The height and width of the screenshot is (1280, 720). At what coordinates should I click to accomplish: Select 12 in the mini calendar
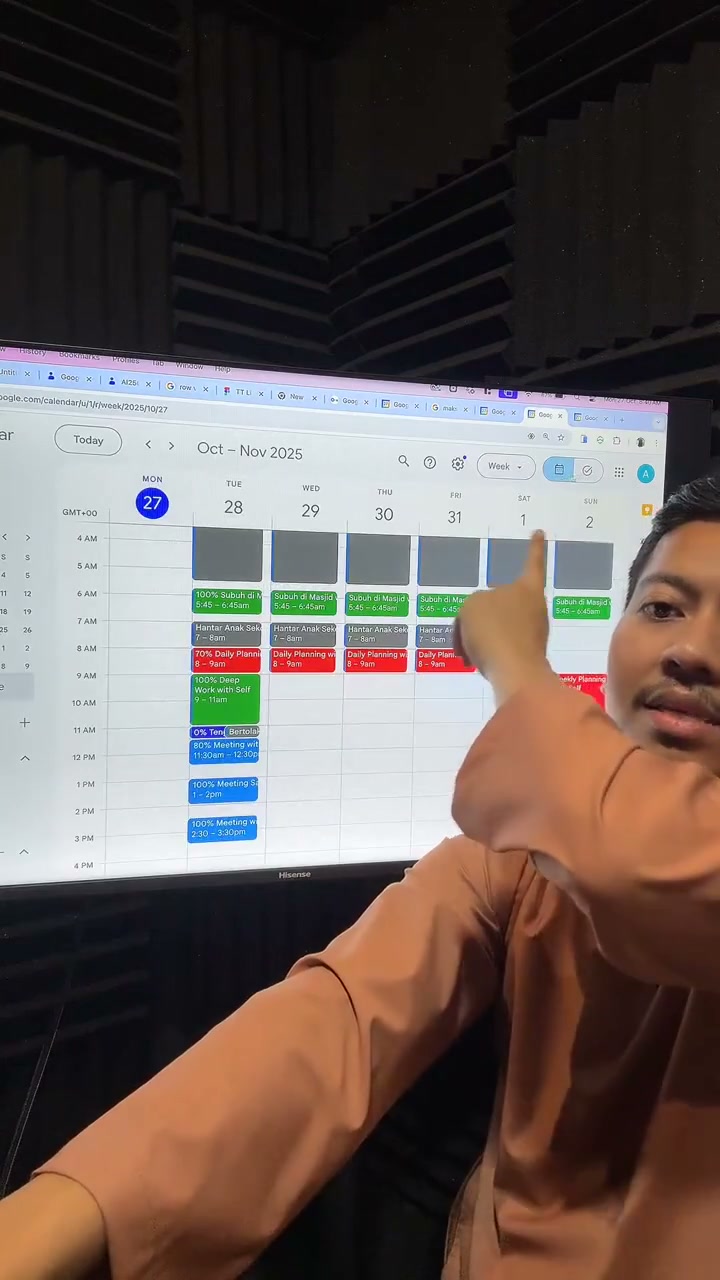27,594
